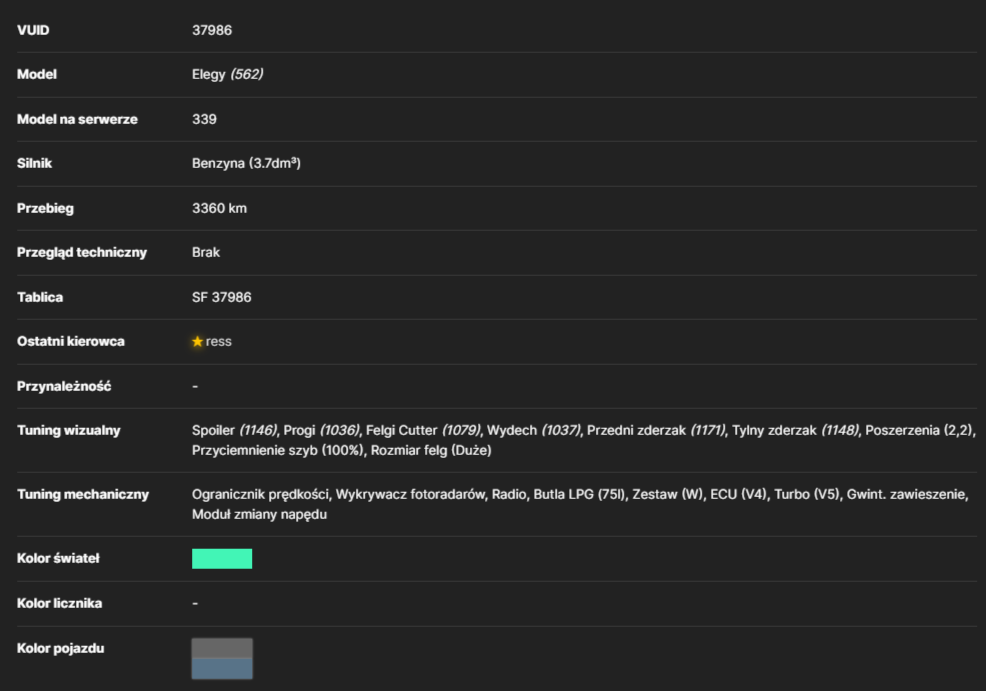Select the server model value 339
Viewport: 986px width, 691px height.
pyautogui.click(x=204, y=119)
